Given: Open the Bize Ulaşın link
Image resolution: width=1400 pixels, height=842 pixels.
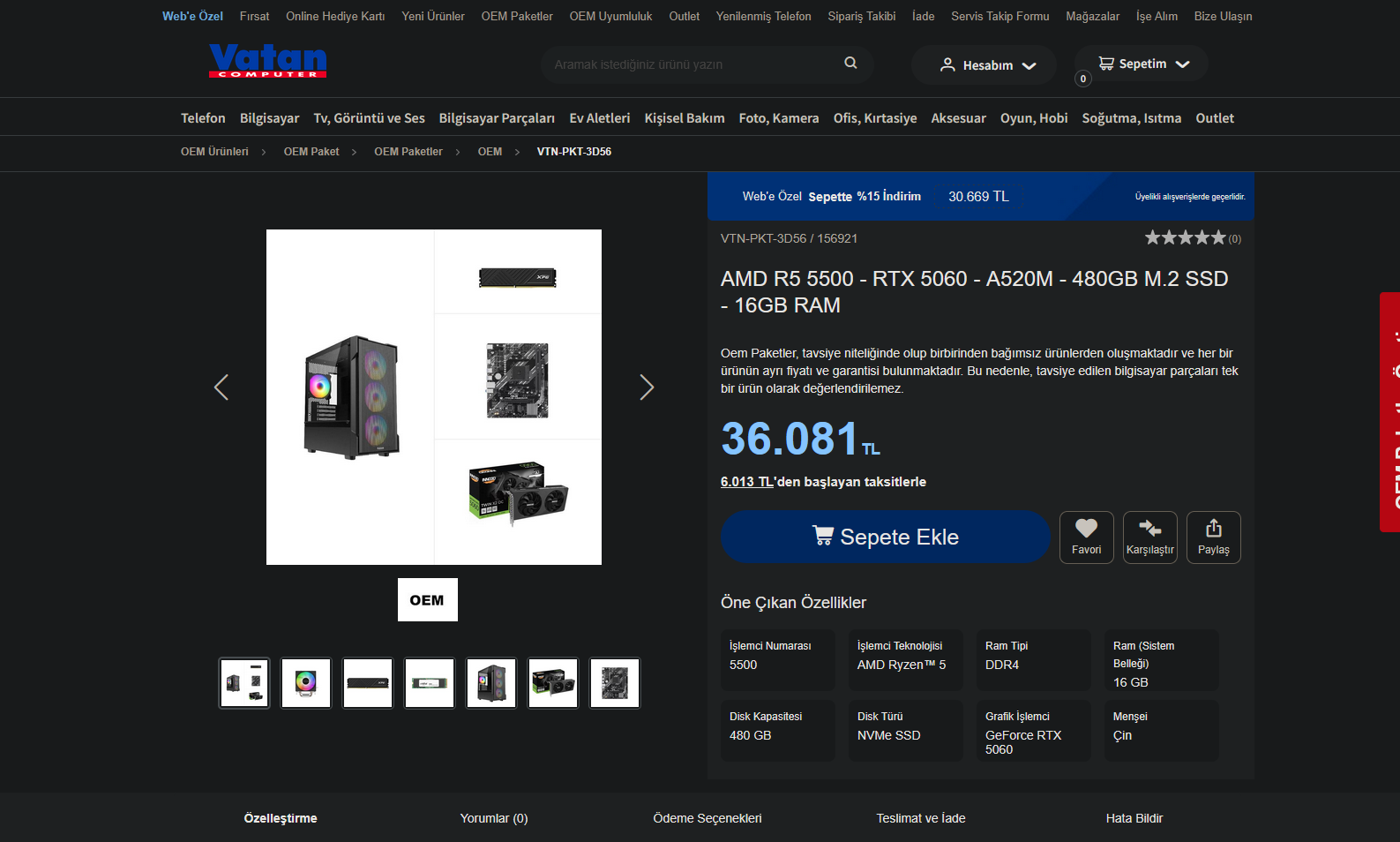Looking at the screenshot, I should pos(1224,16).
